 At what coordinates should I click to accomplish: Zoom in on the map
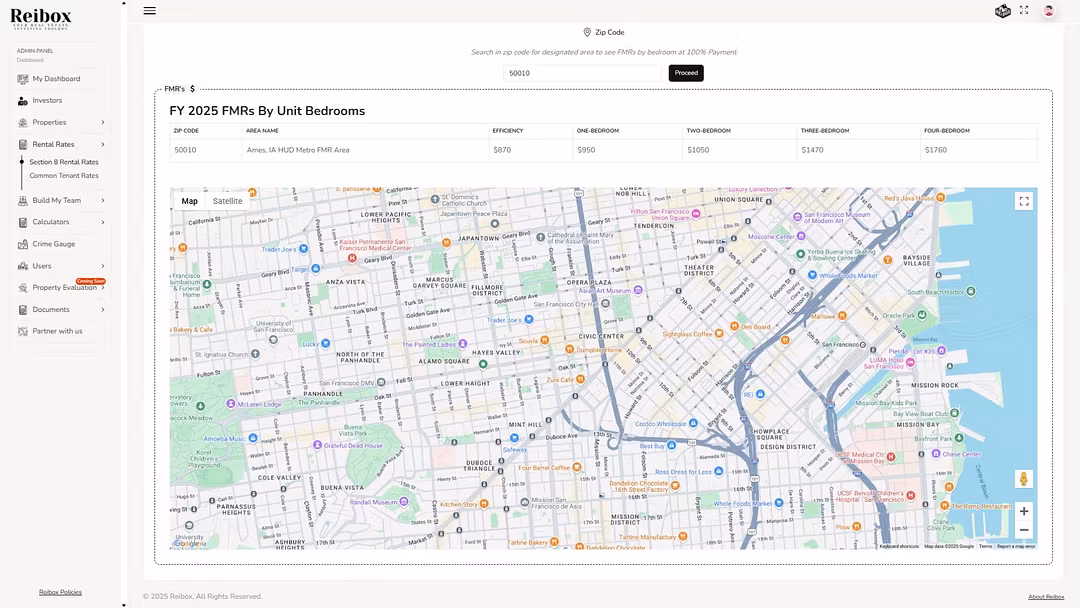coord(1023,511)
